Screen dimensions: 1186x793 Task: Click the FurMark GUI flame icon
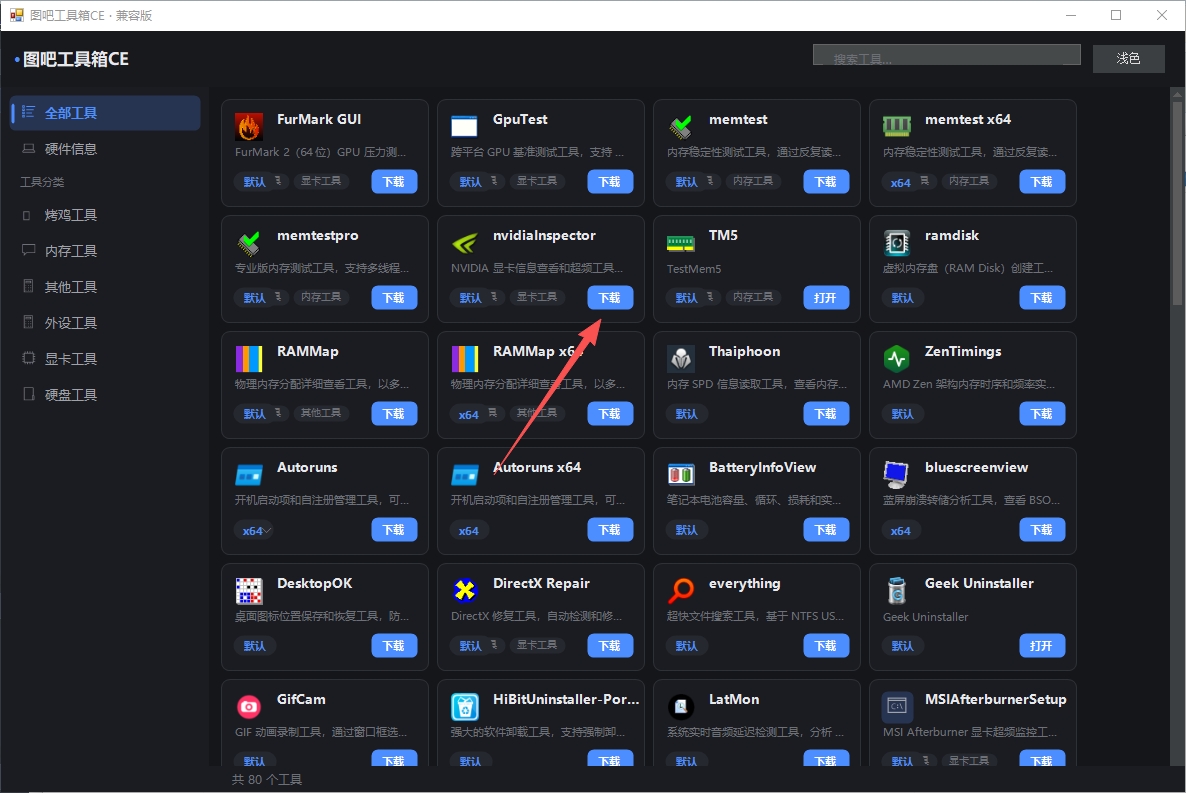tap(248, 126)
